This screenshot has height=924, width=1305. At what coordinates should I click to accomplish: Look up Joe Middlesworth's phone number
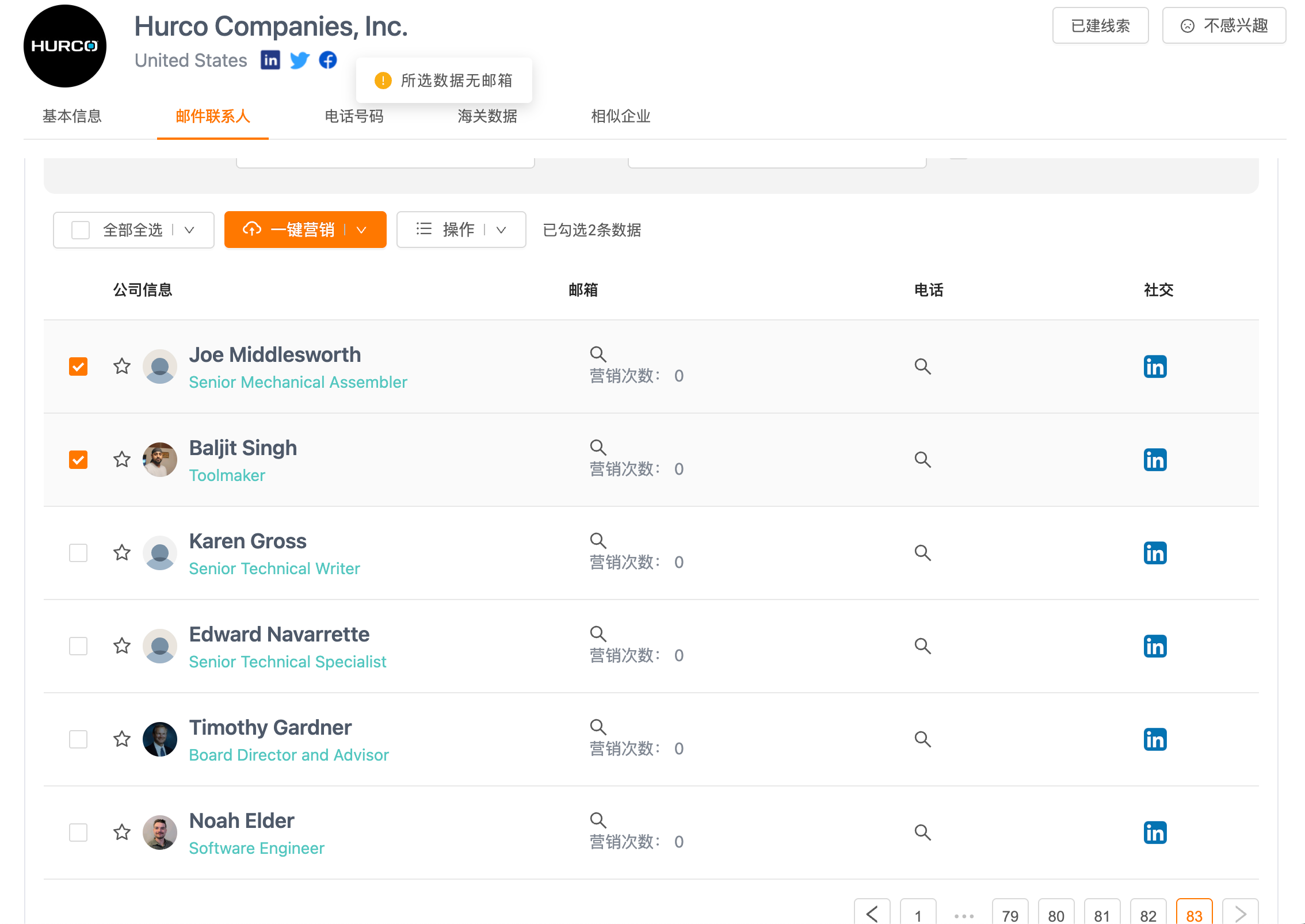(923, 366)
